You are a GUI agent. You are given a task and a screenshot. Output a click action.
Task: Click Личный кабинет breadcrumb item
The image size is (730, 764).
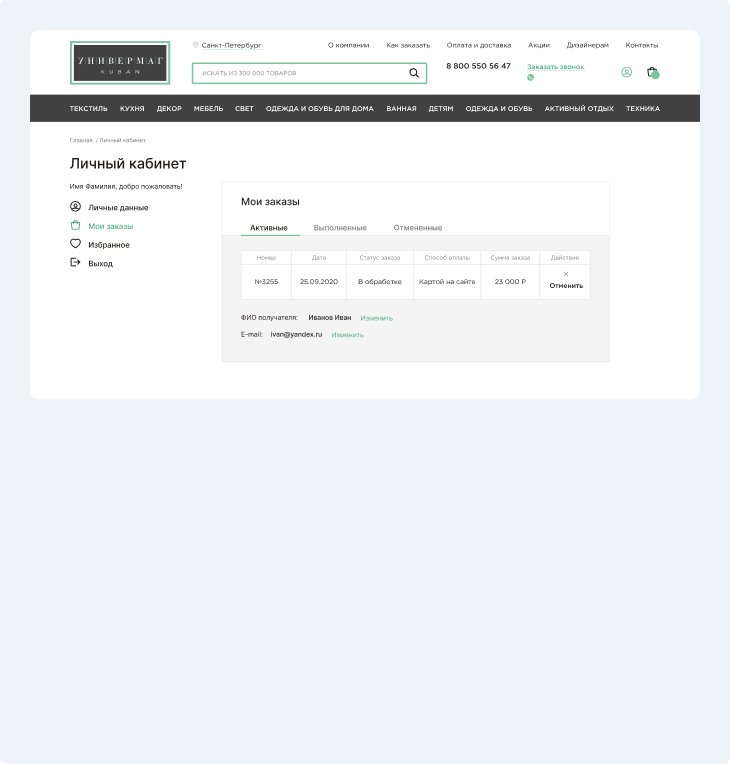(122, 140)
